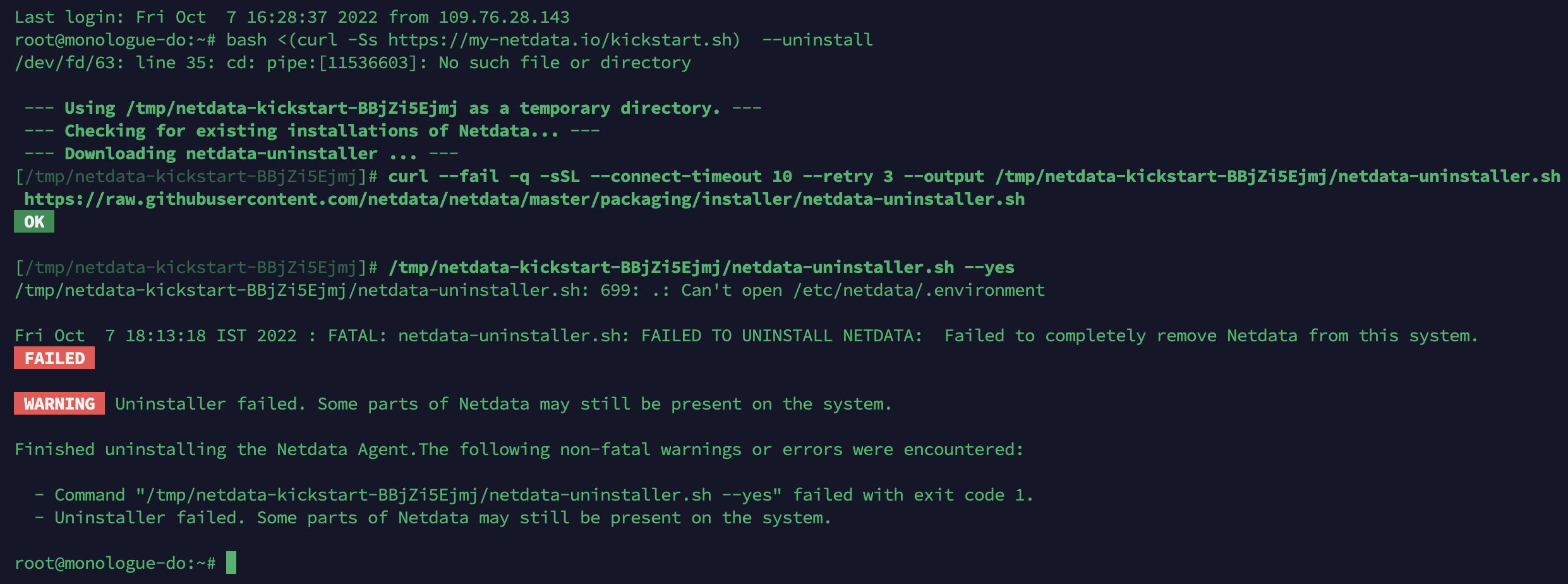Open the my-netdata.io kickstart.sh URL
1568x584 pixels.
[x=564, y=40]
